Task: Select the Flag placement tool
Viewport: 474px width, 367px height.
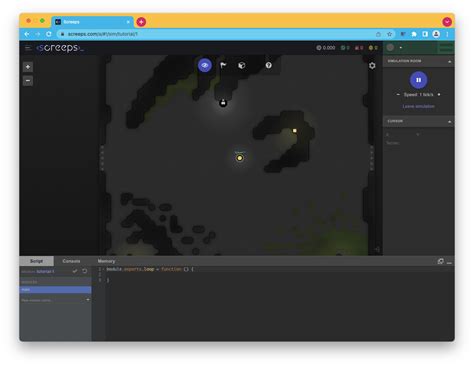Action: (223, 65)
